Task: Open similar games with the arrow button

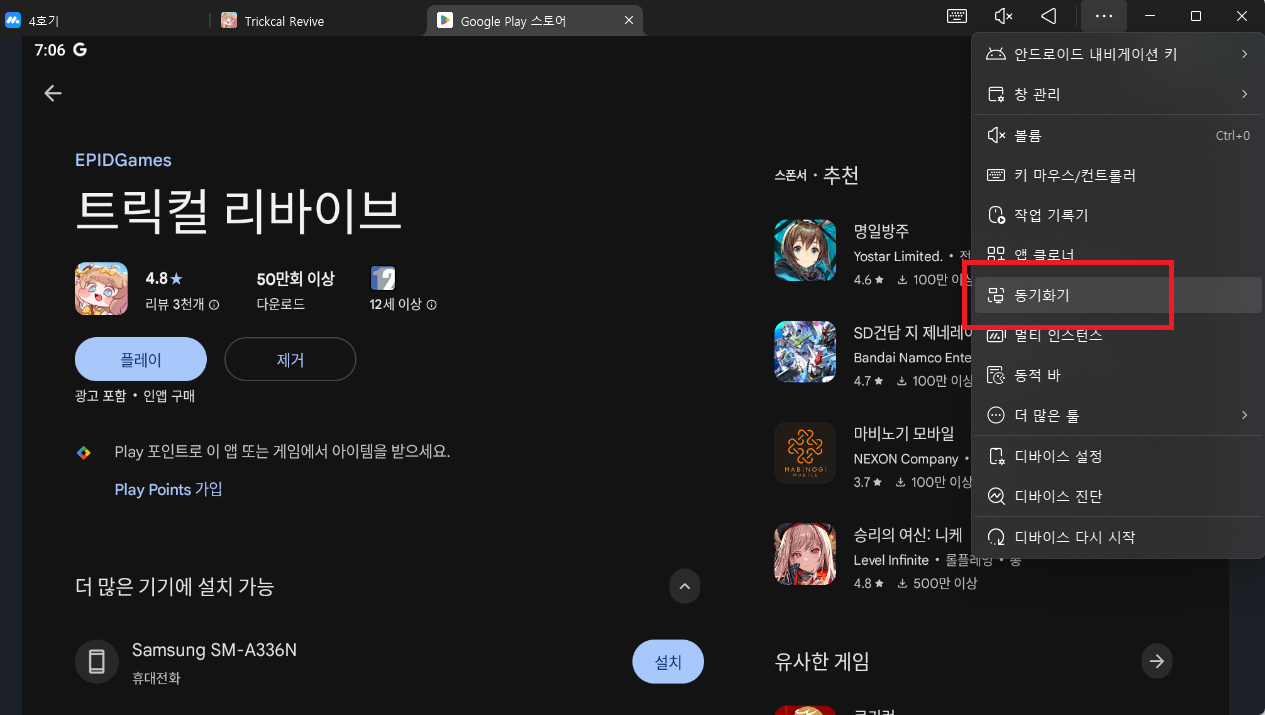Action: (x=1157, y=661)
